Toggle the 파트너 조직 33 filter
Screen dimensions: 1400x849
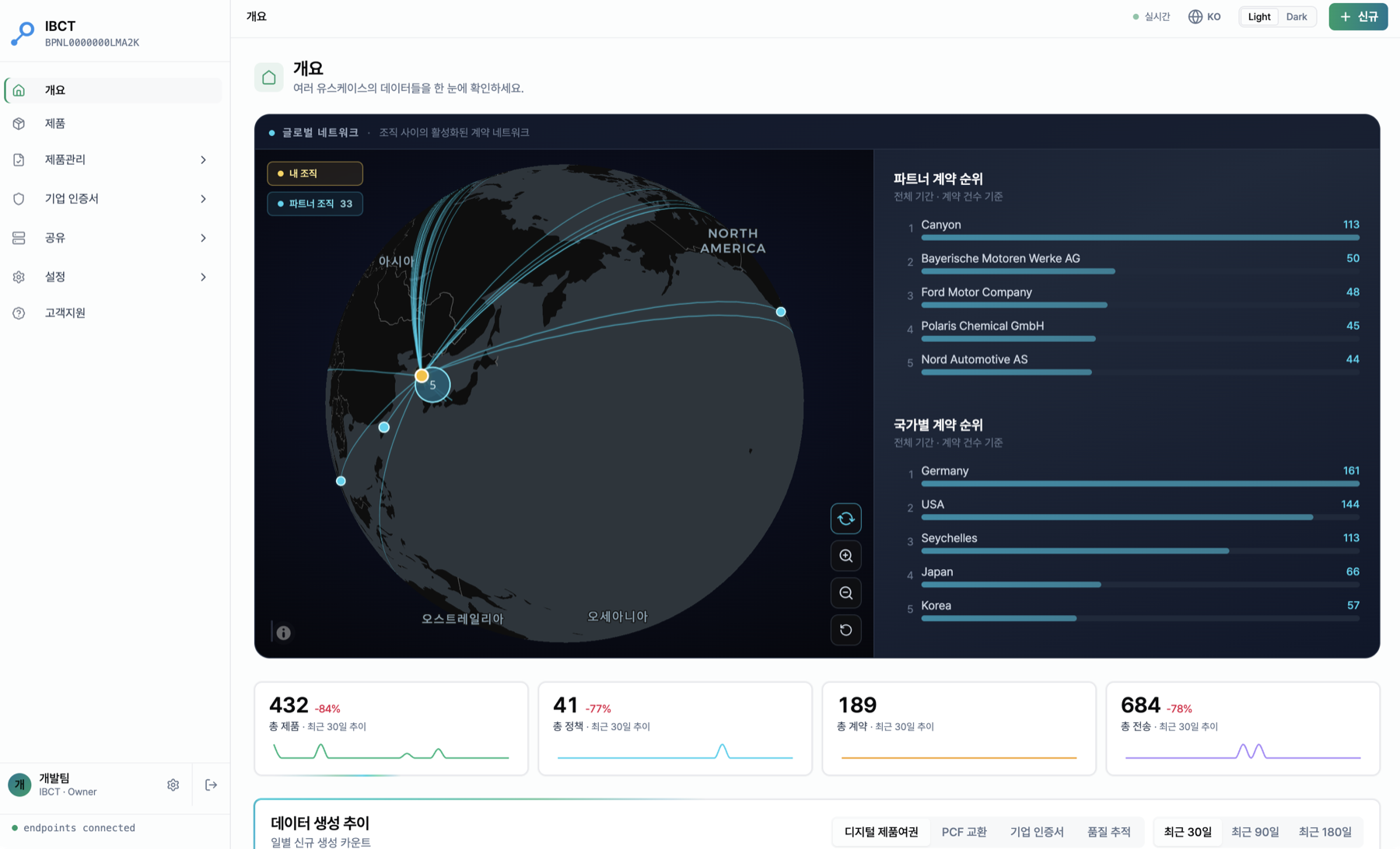click(315, 204)
